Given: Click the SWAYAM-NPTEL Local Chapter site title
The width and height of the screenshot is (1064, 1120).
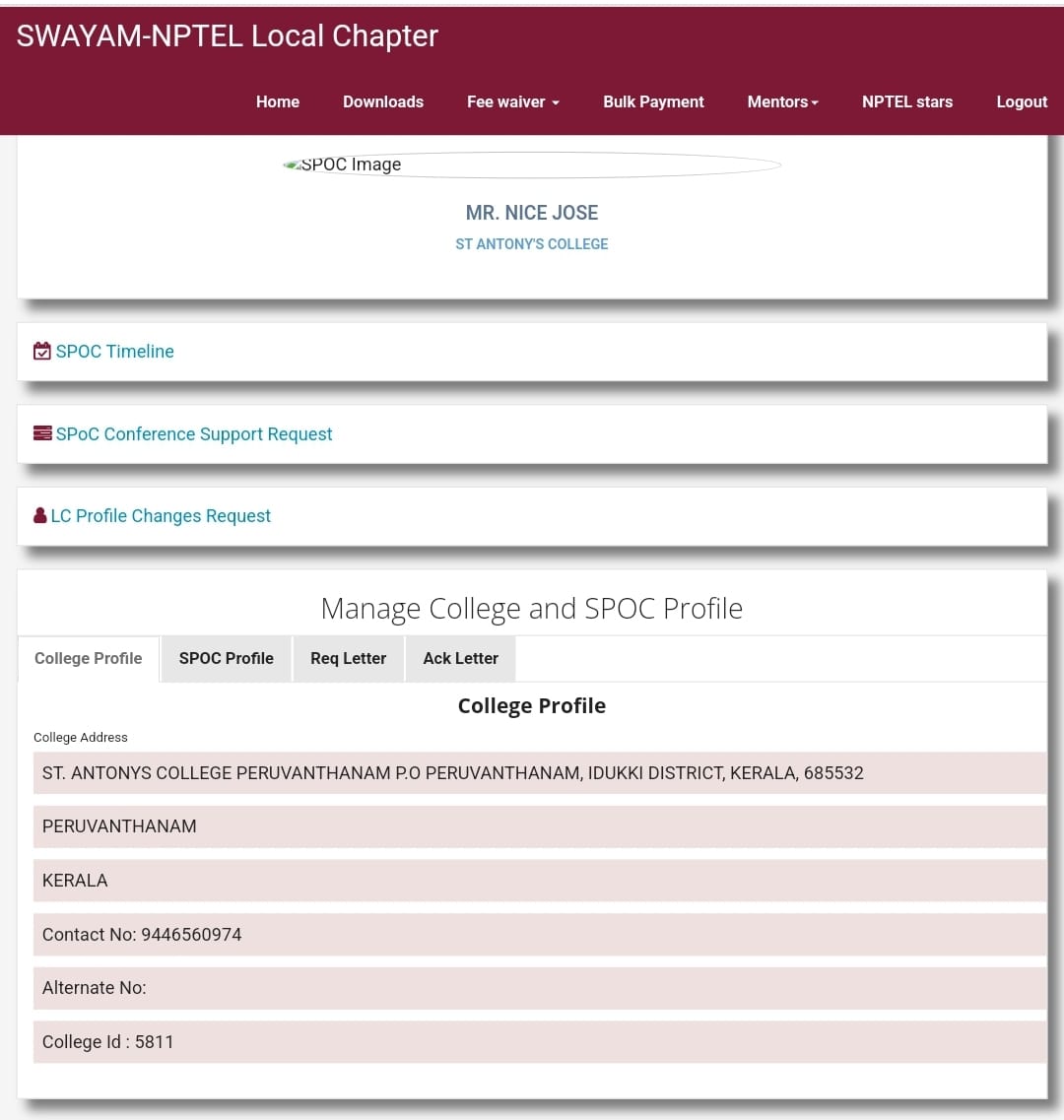Looking at the screenshot, I should (228, 35).
